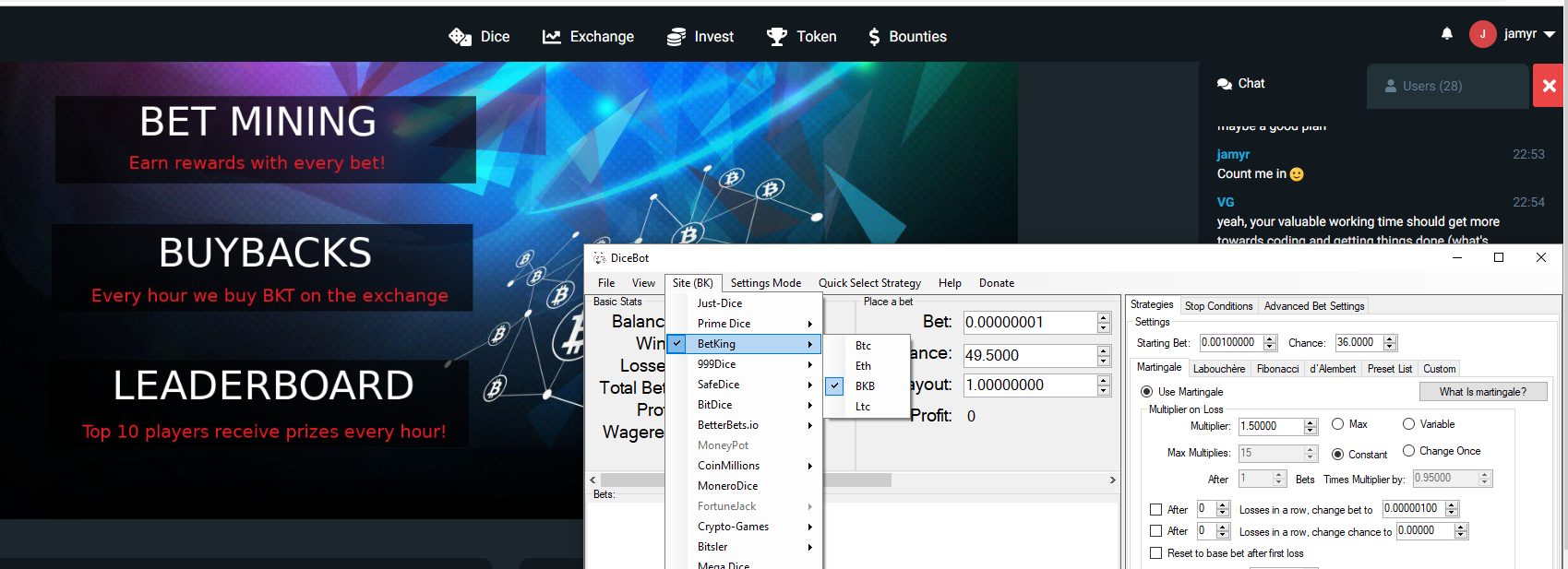Open the Stop Conditions tab
Screen dimensions: 1568x569
1218,306
